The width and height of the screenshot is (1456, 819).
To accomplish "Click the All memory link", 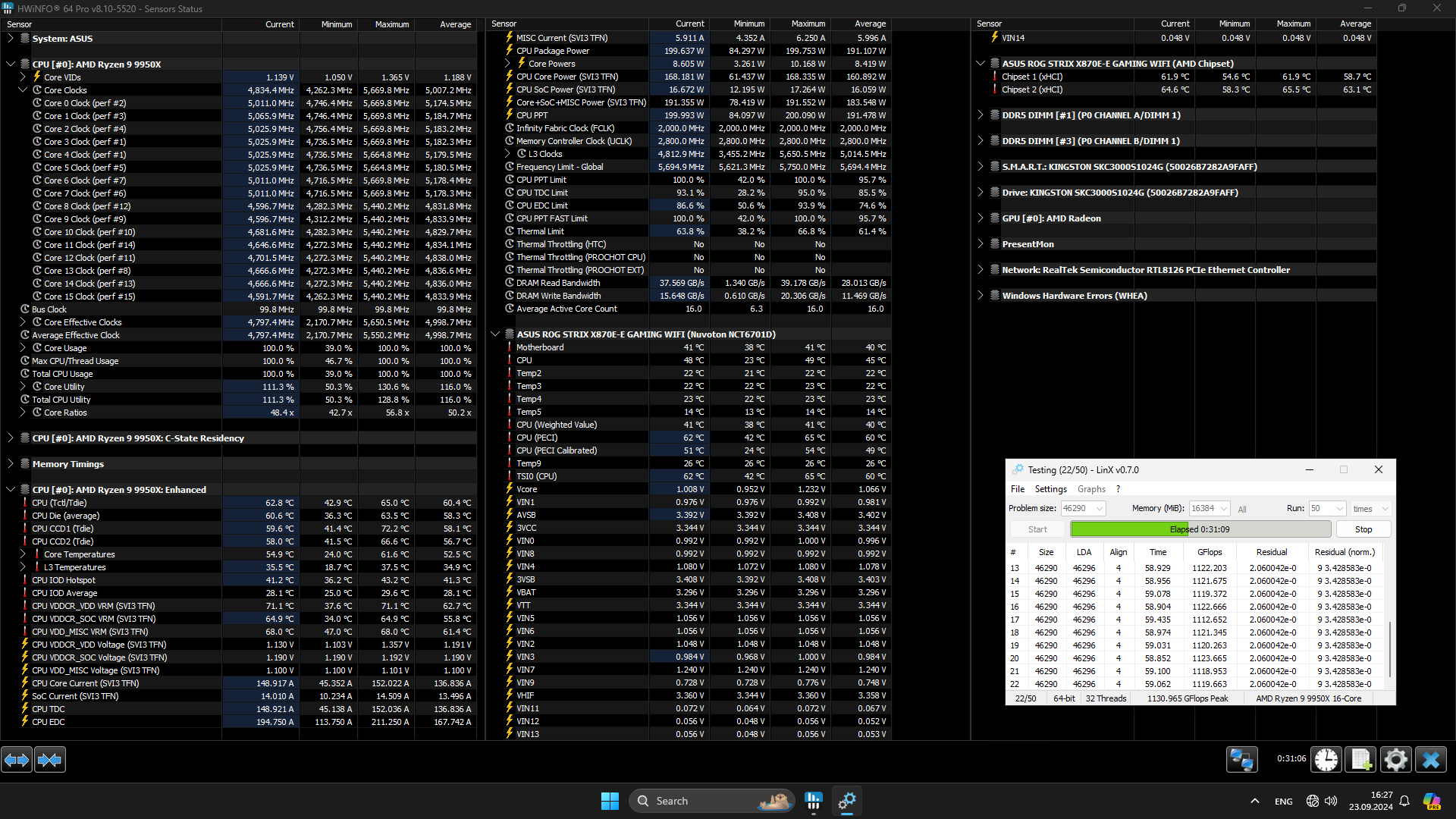I will 1241,510.
